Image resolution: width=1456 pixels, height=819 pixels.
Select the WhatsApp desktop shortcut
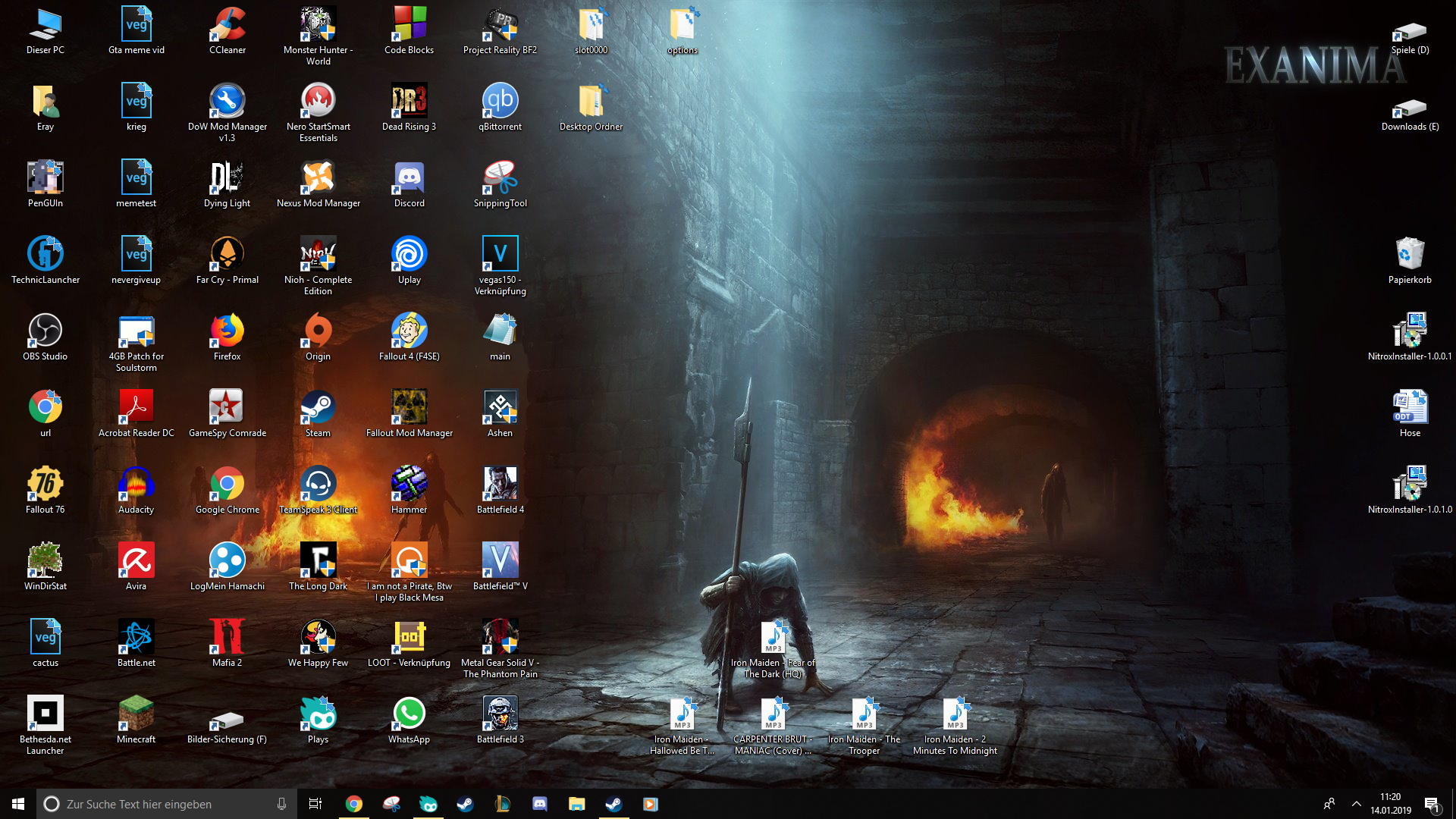coord(409,720)
